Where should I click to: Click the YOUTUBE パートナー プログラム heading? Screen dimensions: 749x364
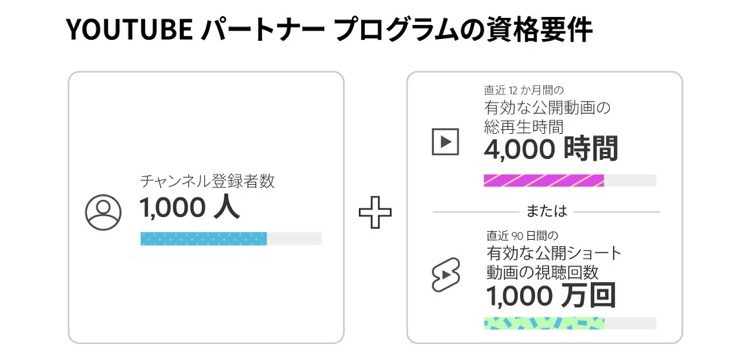(270, 30)
